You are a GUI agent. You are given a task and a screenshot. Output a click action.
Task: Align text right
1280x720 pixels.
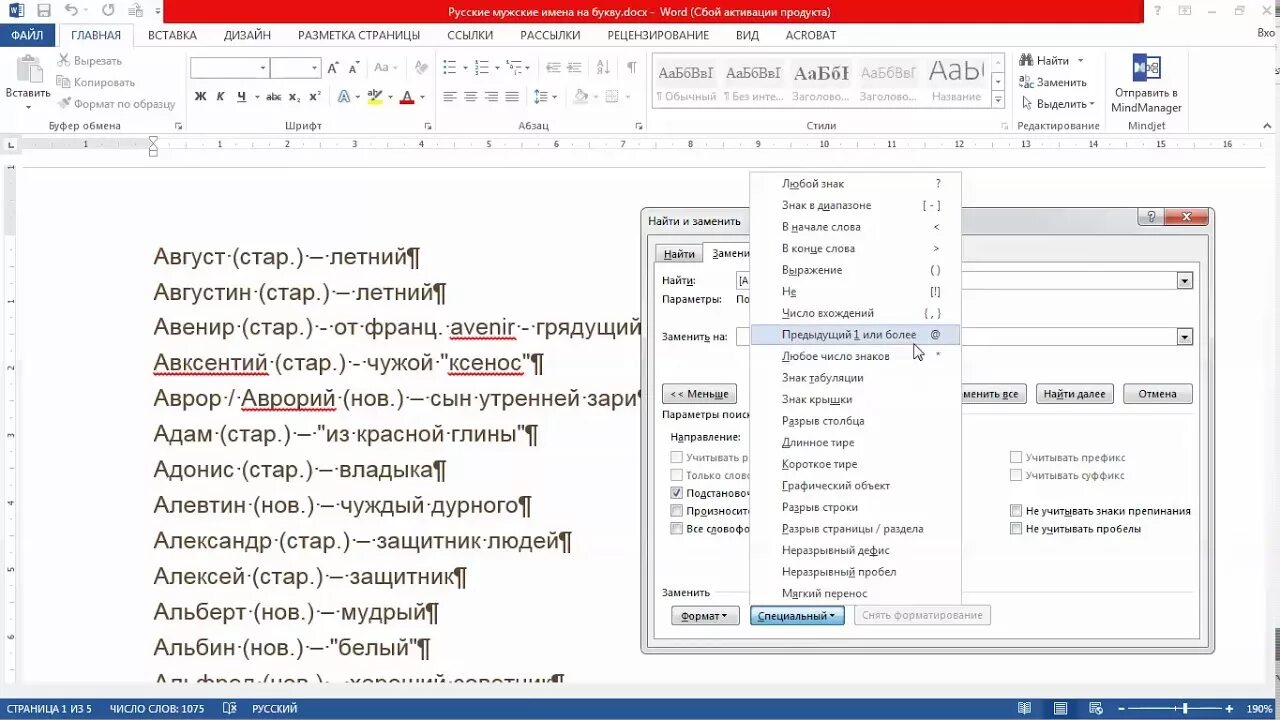point(492,97)
